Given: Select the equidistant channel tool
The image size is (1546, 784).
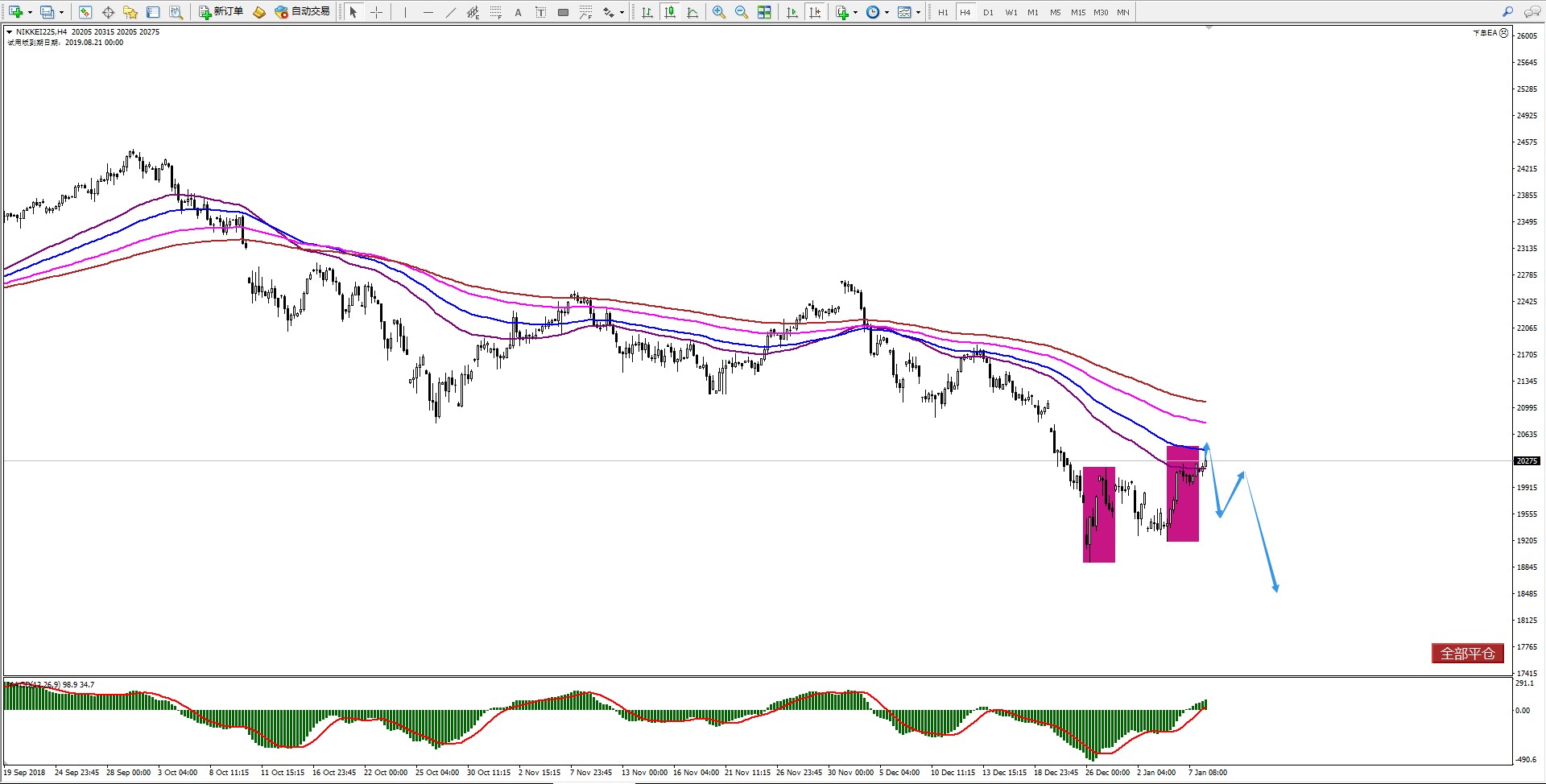Looking at the screenshot, I should pos(473,12).
